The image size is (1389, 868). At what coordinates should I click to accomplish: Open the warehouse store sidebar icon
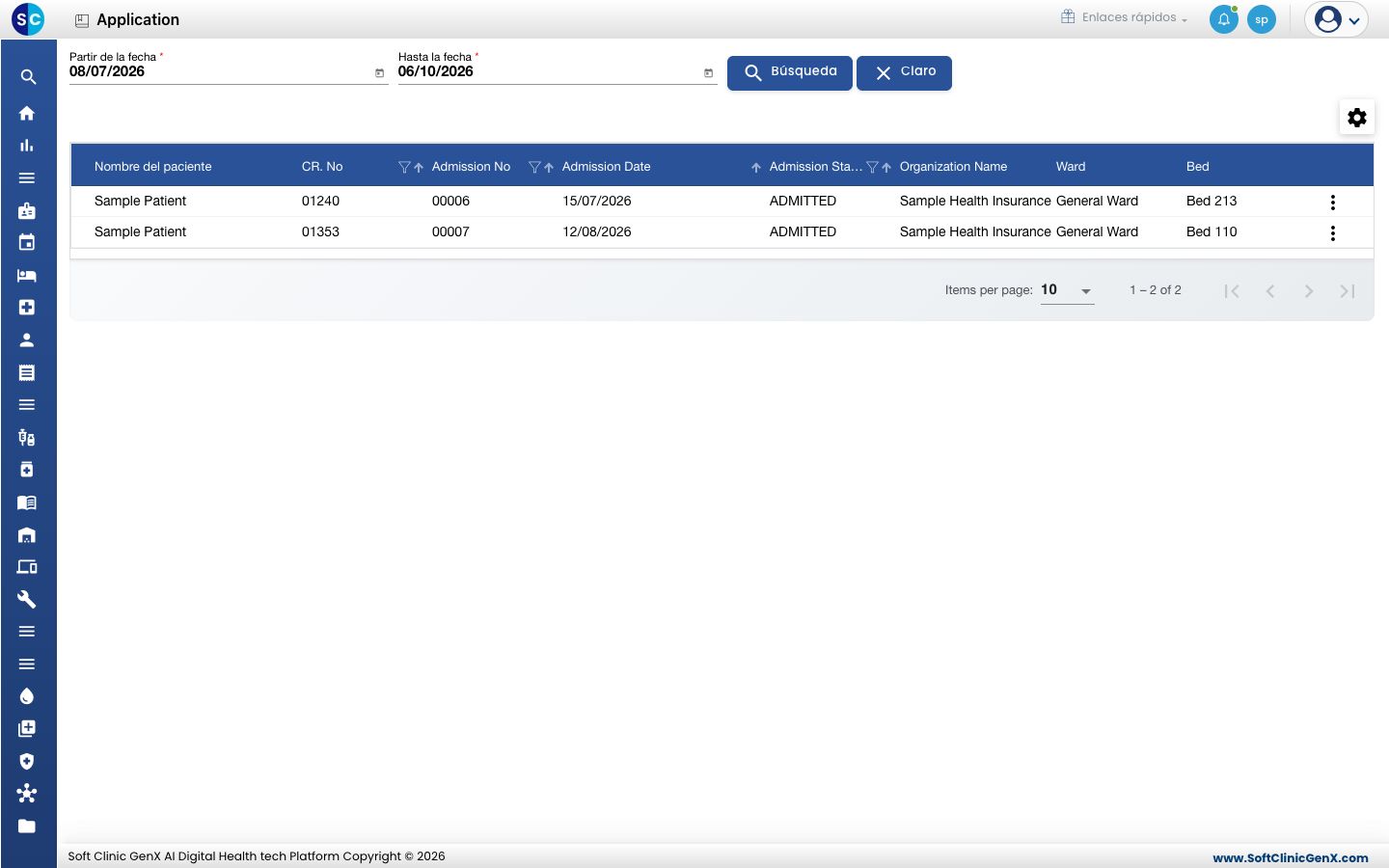coord(27,535)
